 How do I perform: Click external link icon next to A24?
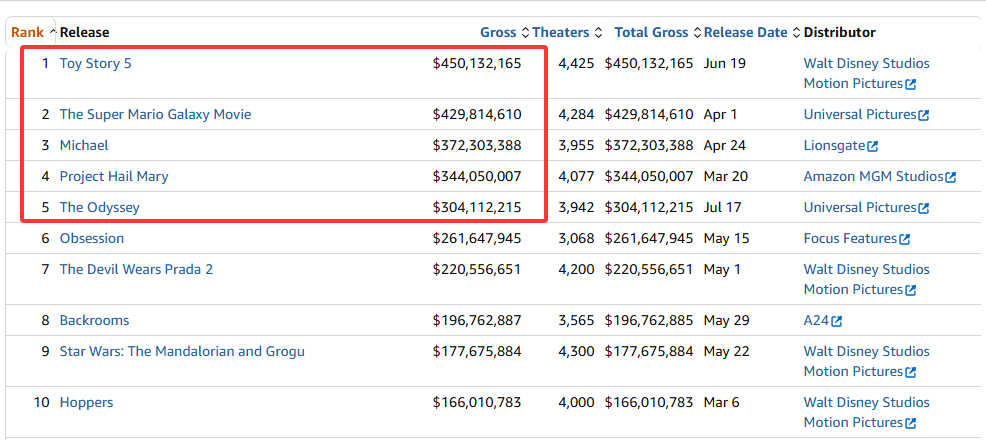click(x=836, y=321)
